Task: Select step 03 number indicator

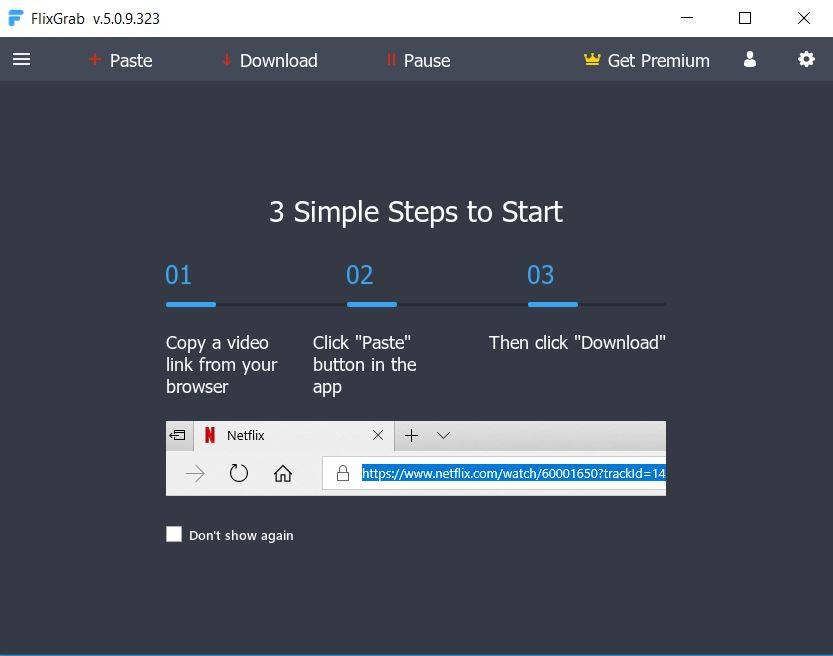Action: (540, 275)
